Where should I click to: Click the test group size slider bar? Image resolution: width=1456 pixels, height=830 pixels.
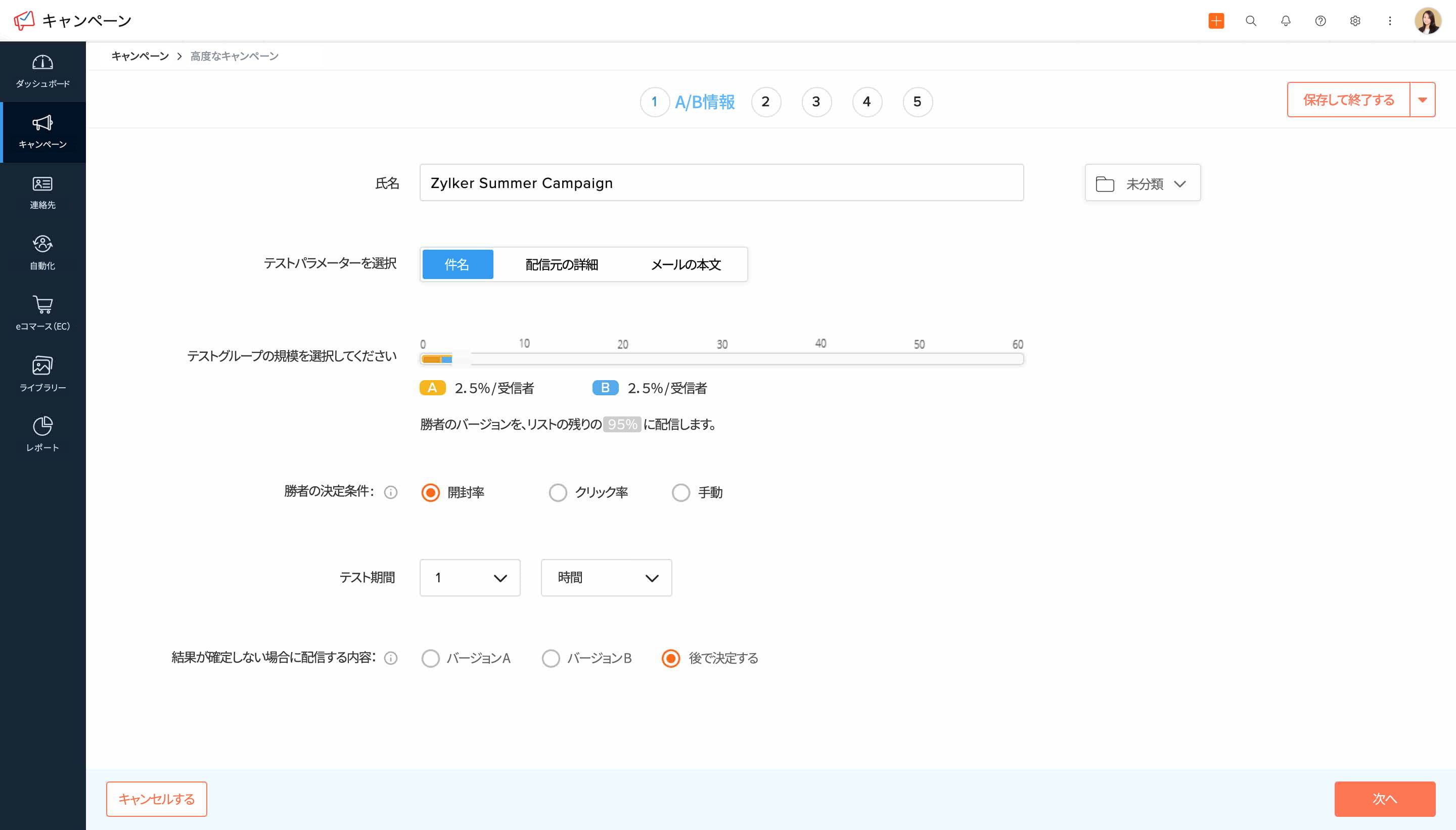pyautogui.click(x=721, y=359)
